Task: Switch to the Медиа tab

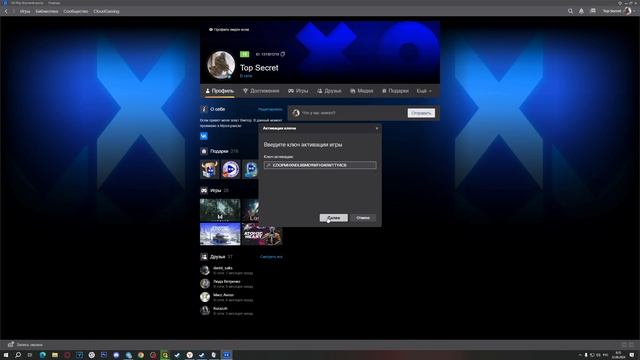Action: 362,91
